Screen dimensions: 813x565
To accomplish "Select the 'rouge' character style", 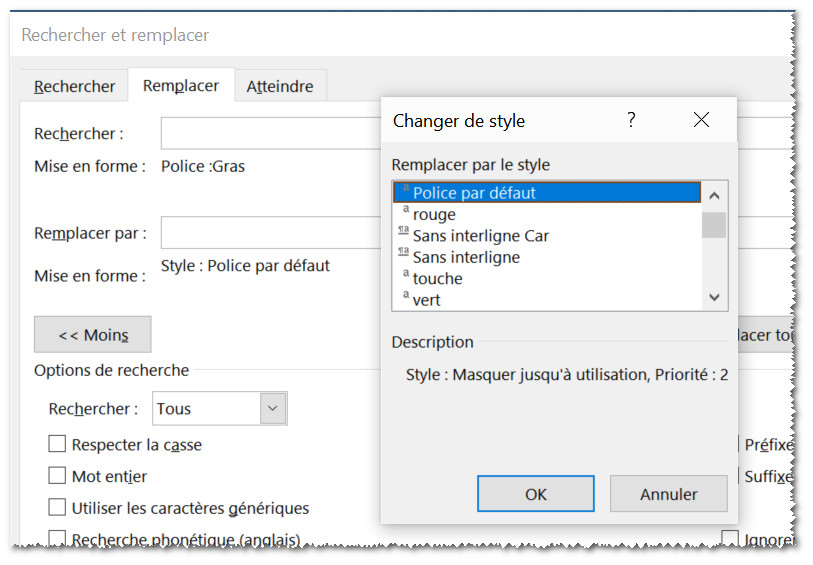I will [x=434, y=214].
